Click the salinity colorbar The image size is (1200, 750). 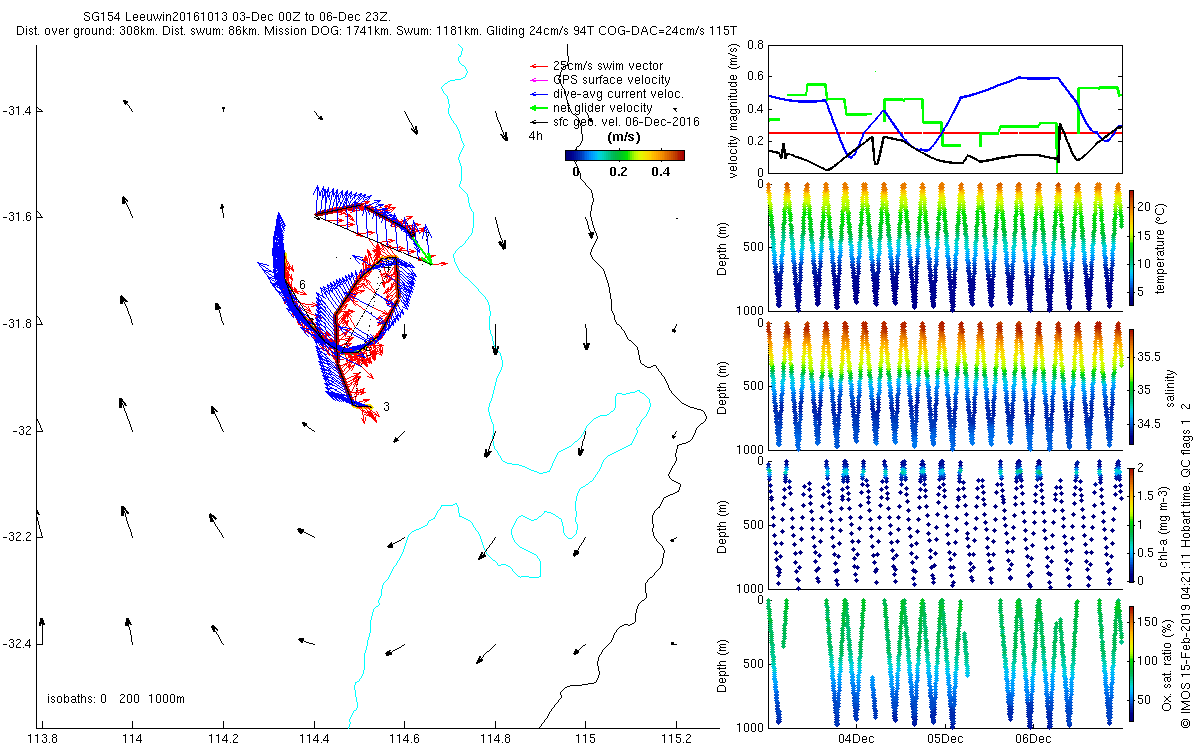1132,387
